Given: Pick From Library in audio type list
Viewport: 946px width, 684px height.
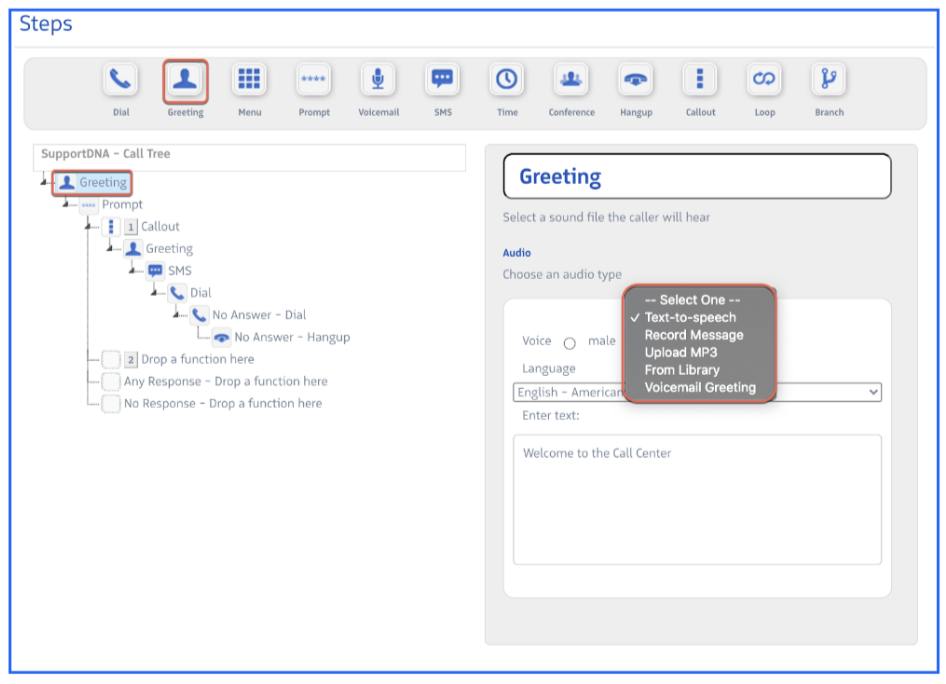Looking at the screenshot, I should point(681,370).
